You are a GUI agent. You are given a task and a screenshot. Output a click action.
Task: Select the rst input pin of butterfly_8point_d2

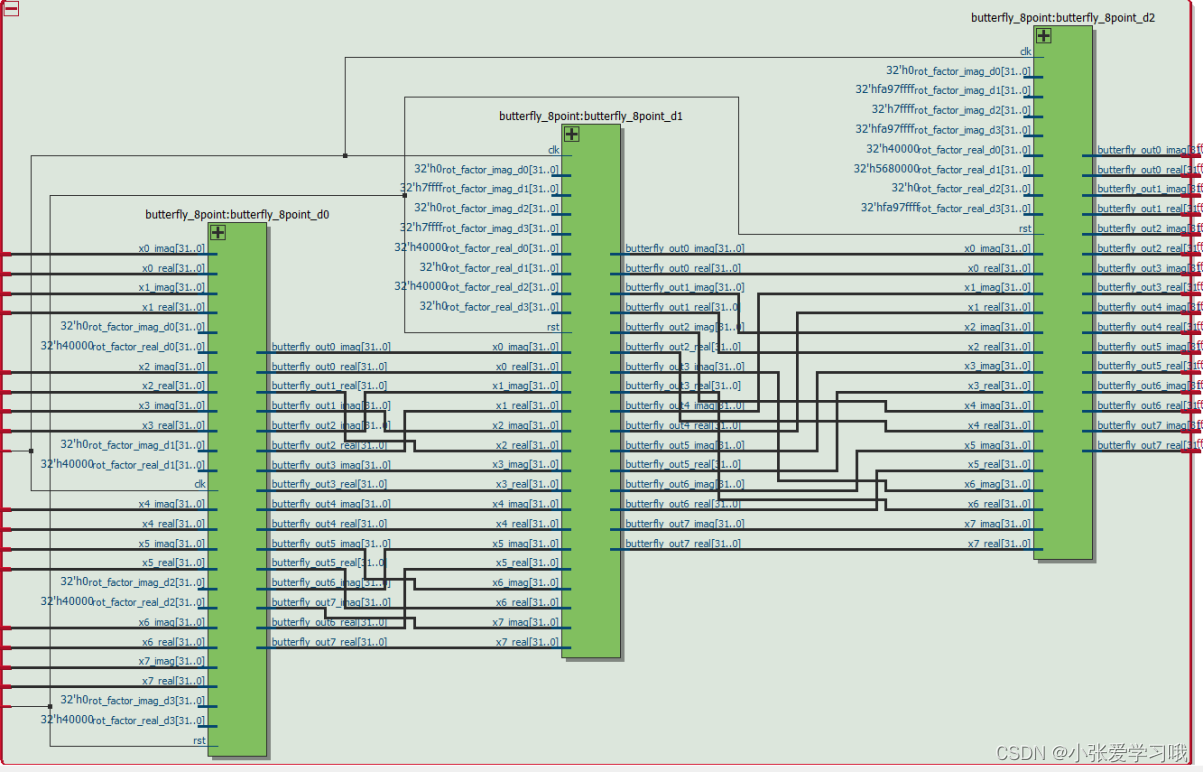point(1025,228)
